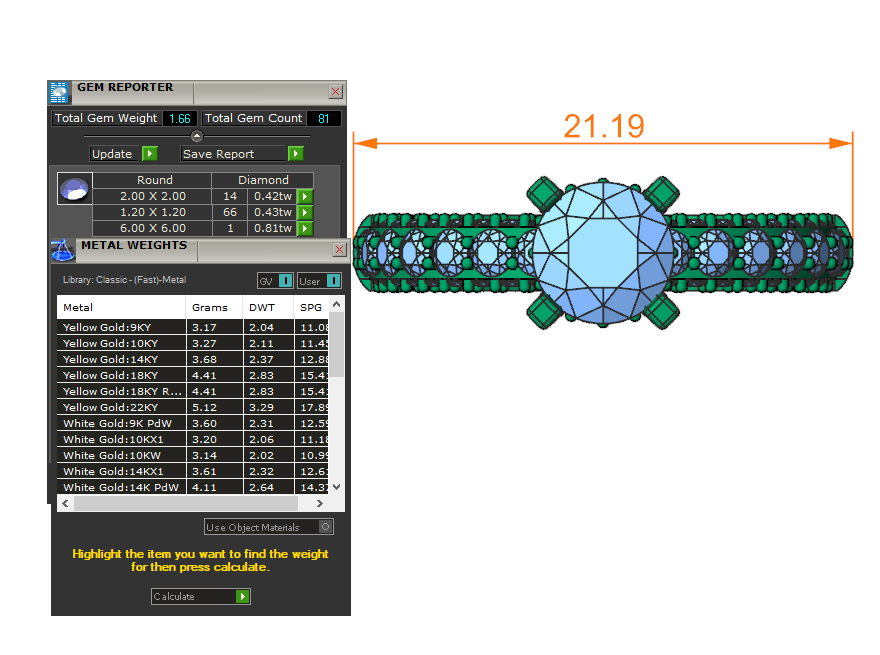Viewport: 880px width, 655px height.
Task: Toggle the GV library switch
Action: 285,281
